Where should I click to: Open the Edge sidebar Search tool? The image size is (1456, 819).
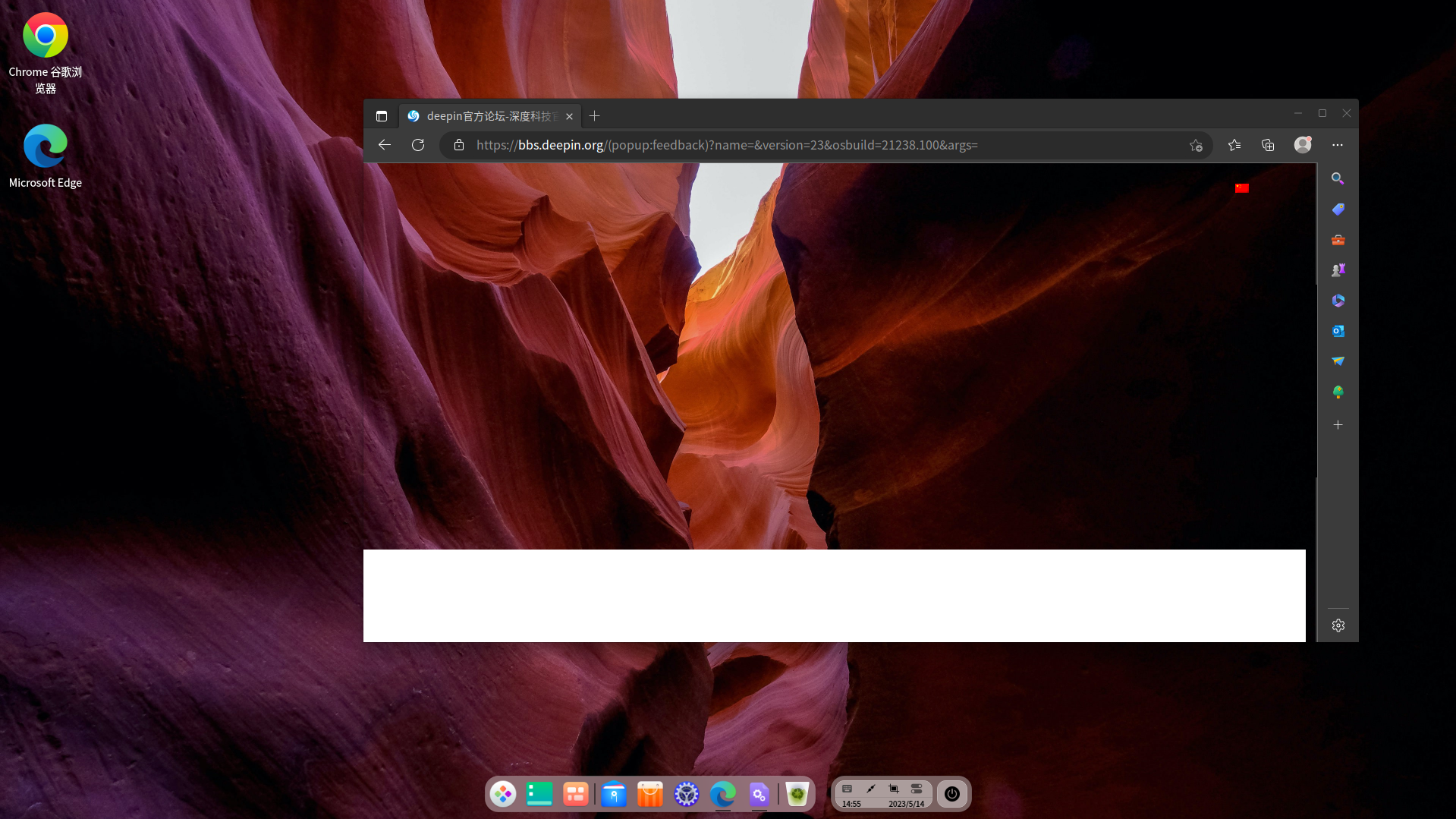coord(1338,178)
